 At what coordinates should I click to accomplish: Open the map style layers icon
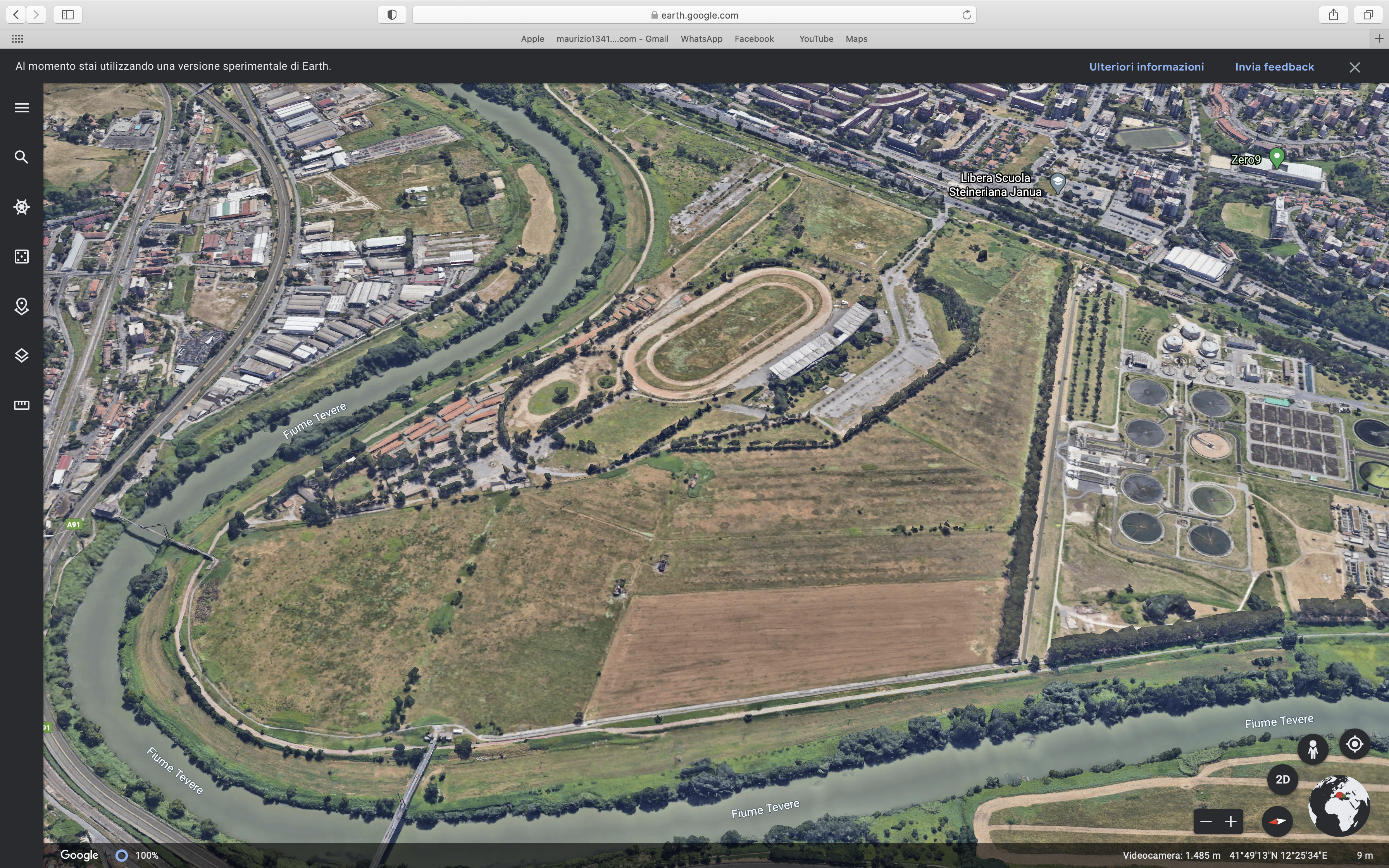(x=21, y=356)
